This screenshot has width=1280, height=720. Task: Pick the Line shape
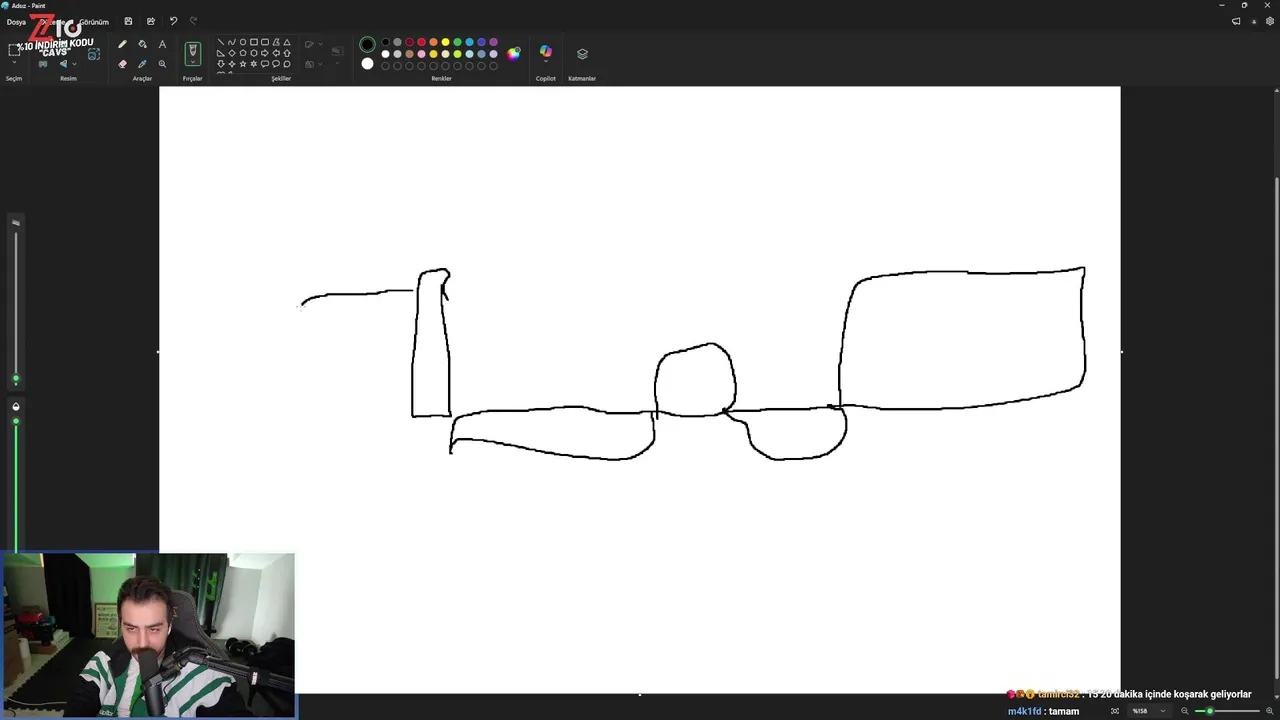click(220, 42)
